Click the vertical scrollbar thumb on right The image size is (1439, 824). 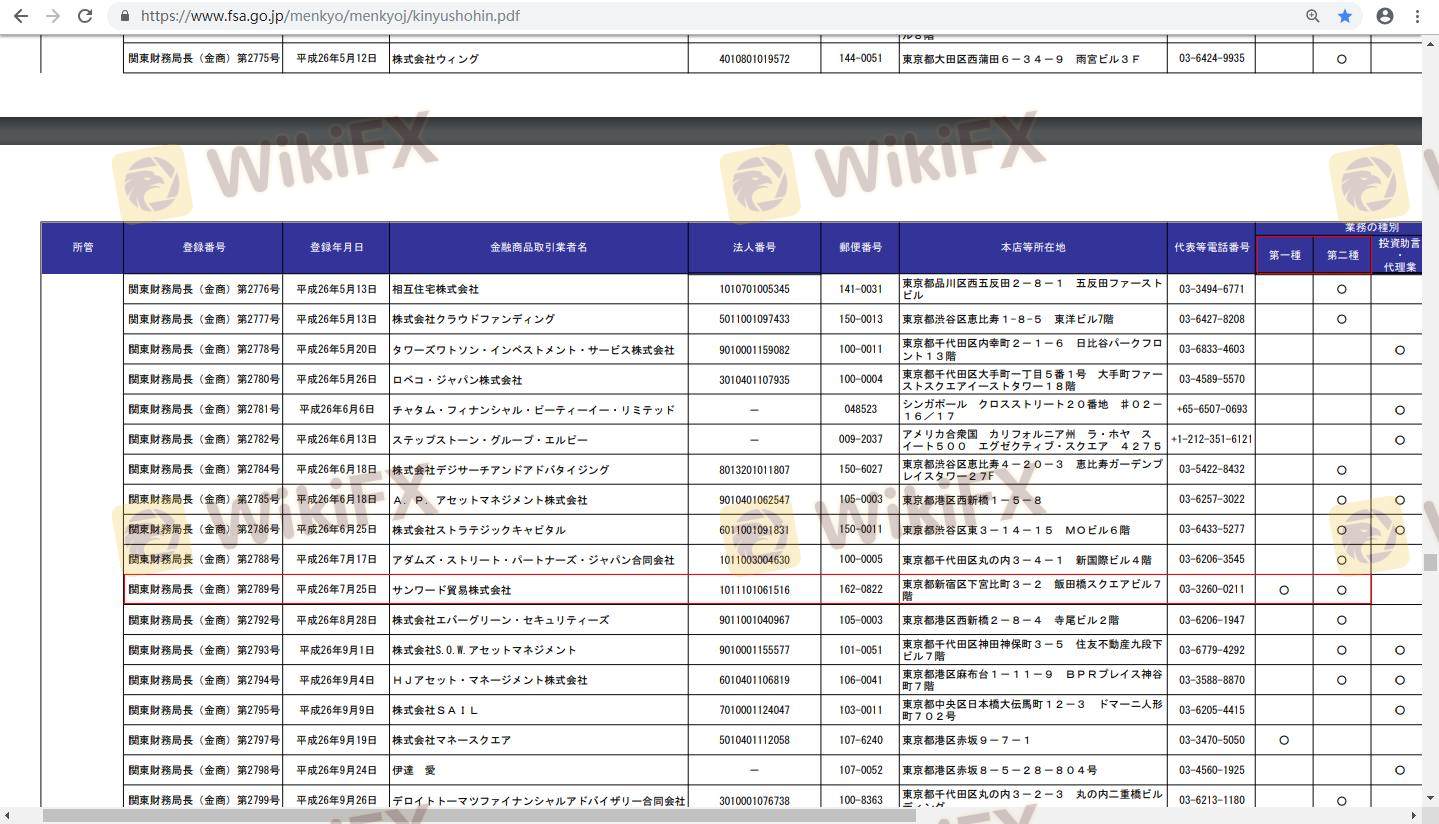[x=1430, y=562]
